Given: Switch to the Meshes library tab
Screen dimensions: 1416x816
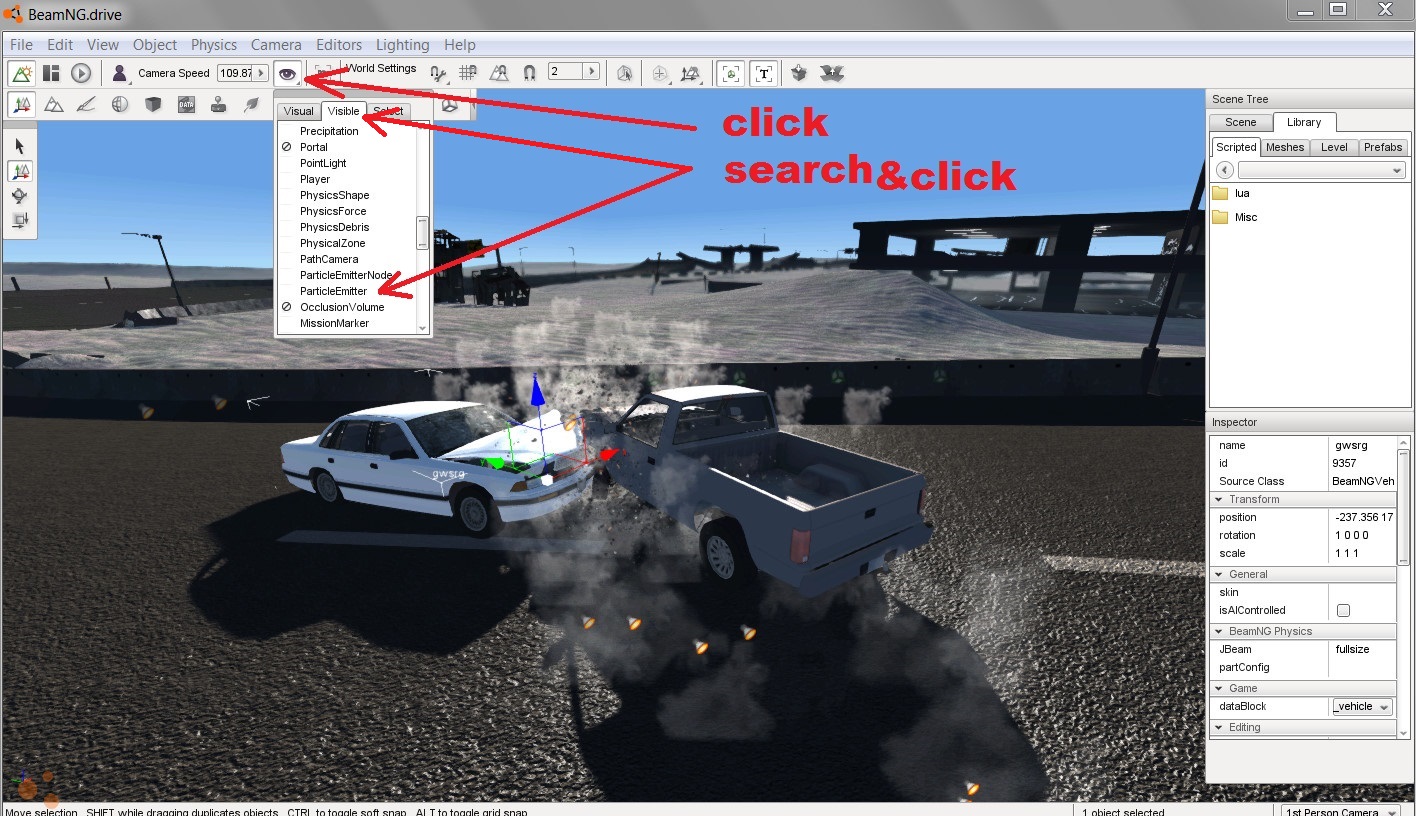Looking at the screenshot, I should 1284,147.
